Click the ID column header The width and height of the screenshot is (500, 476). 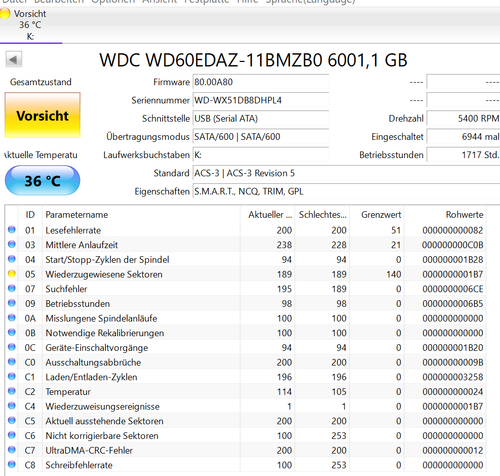[30, 215]
